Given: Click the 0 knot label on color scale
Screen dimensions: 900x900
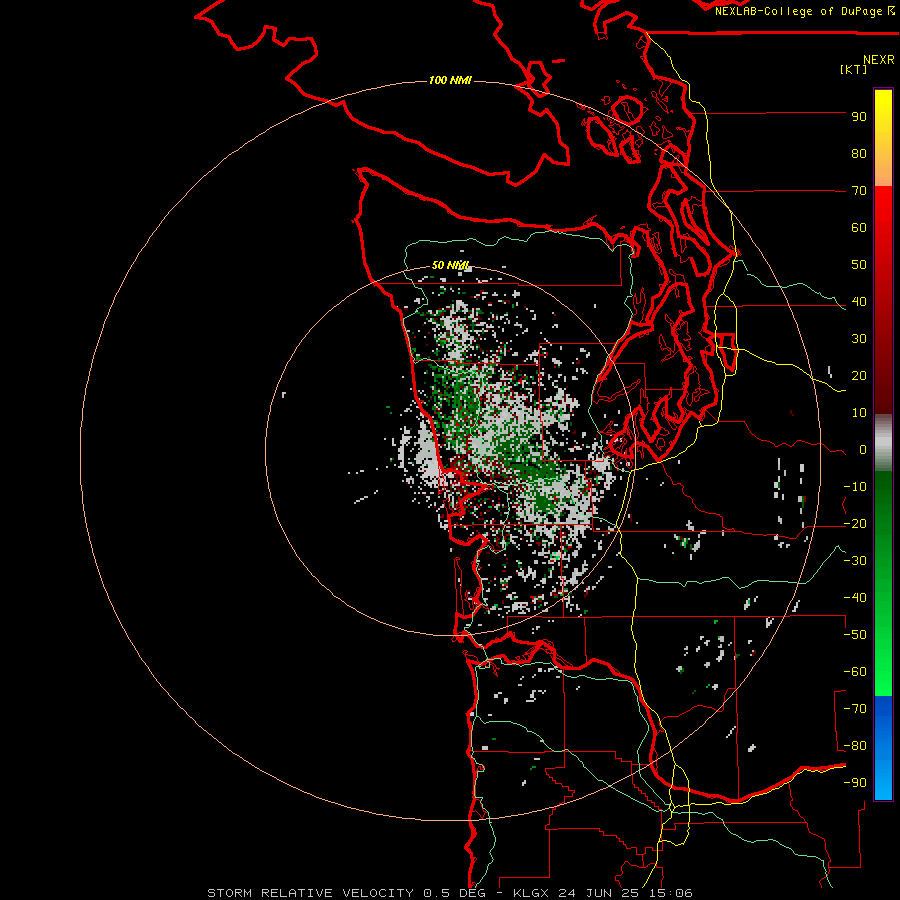Looking at the screenshot, I should coord(863,450).
